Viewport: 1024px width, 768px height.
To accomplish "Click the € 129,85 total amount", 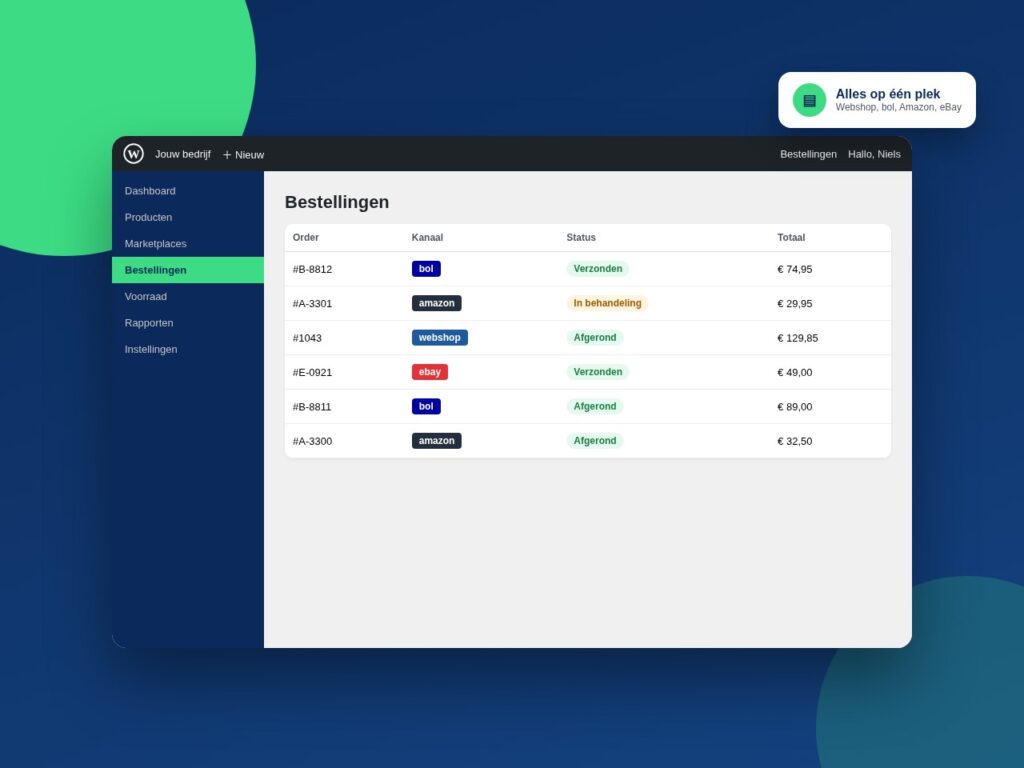I will [x=797, y=338].
